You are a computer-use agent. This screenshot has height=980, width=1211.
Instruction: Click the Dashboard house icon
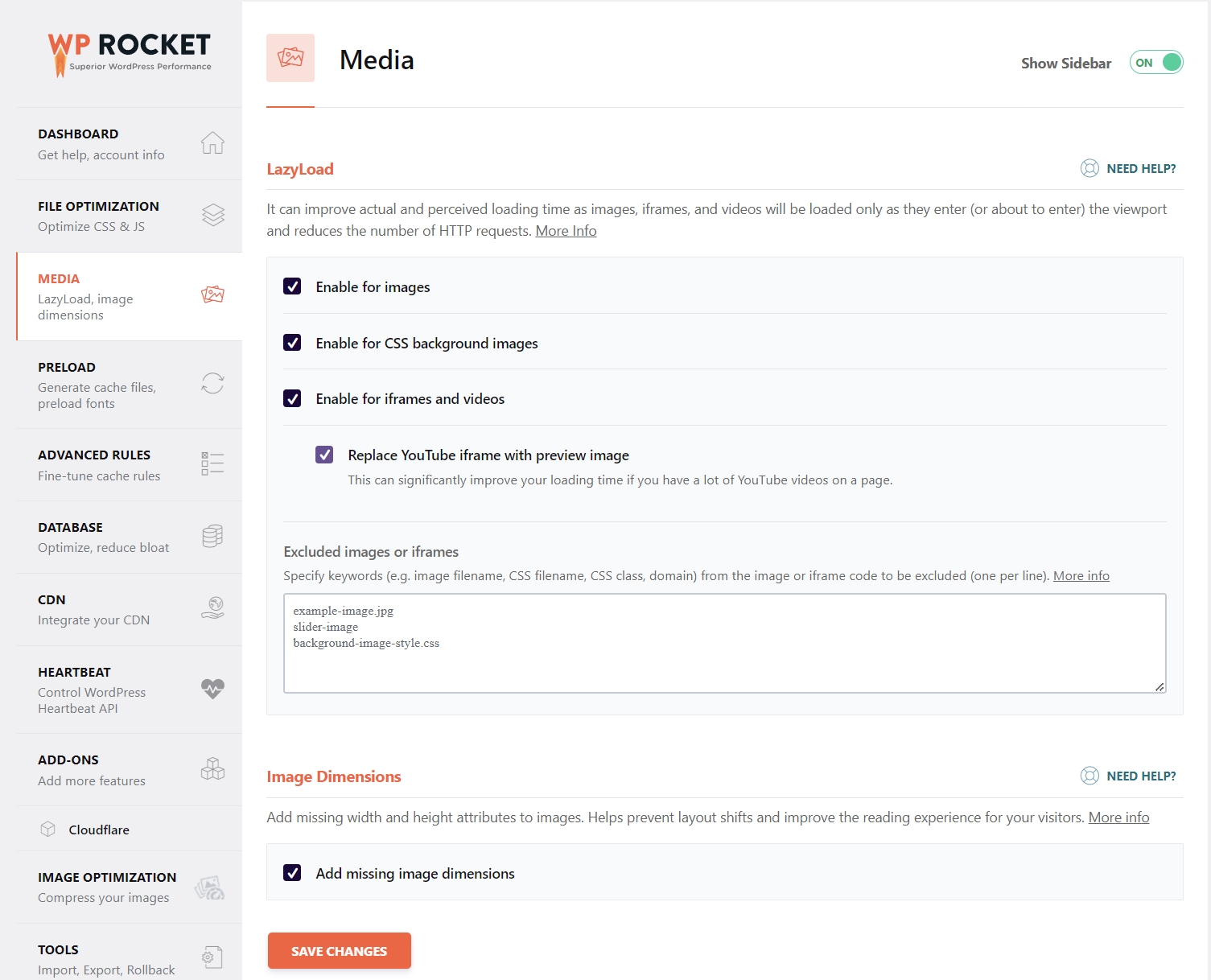(212, 143)
